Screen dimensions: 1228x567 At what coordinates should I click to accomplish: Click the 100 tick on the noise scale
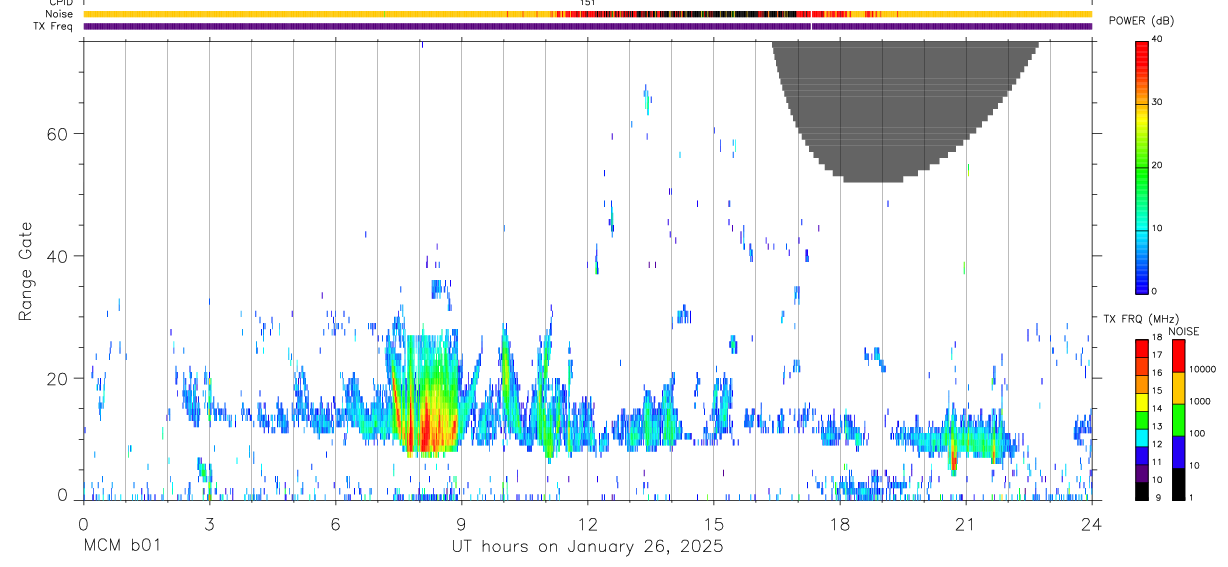(1197, 433)
